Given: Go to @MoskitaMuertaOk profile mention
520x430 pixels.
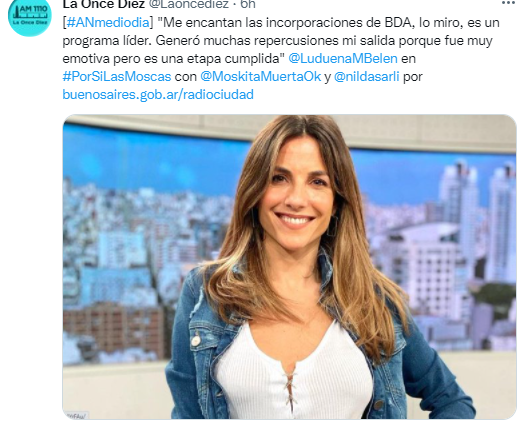Looking at the screenshot, I should coord(261,77).
